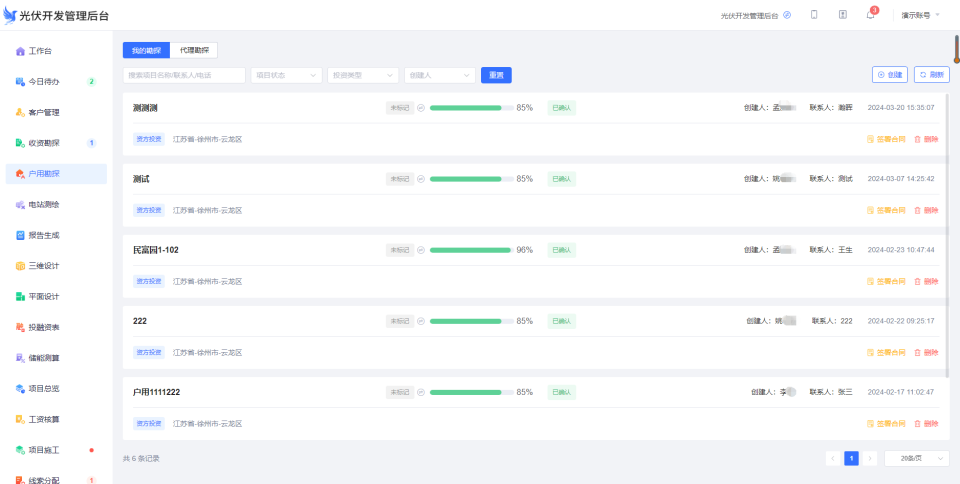Open the 20条/页 page size dropdown

[x=917, y=458]
